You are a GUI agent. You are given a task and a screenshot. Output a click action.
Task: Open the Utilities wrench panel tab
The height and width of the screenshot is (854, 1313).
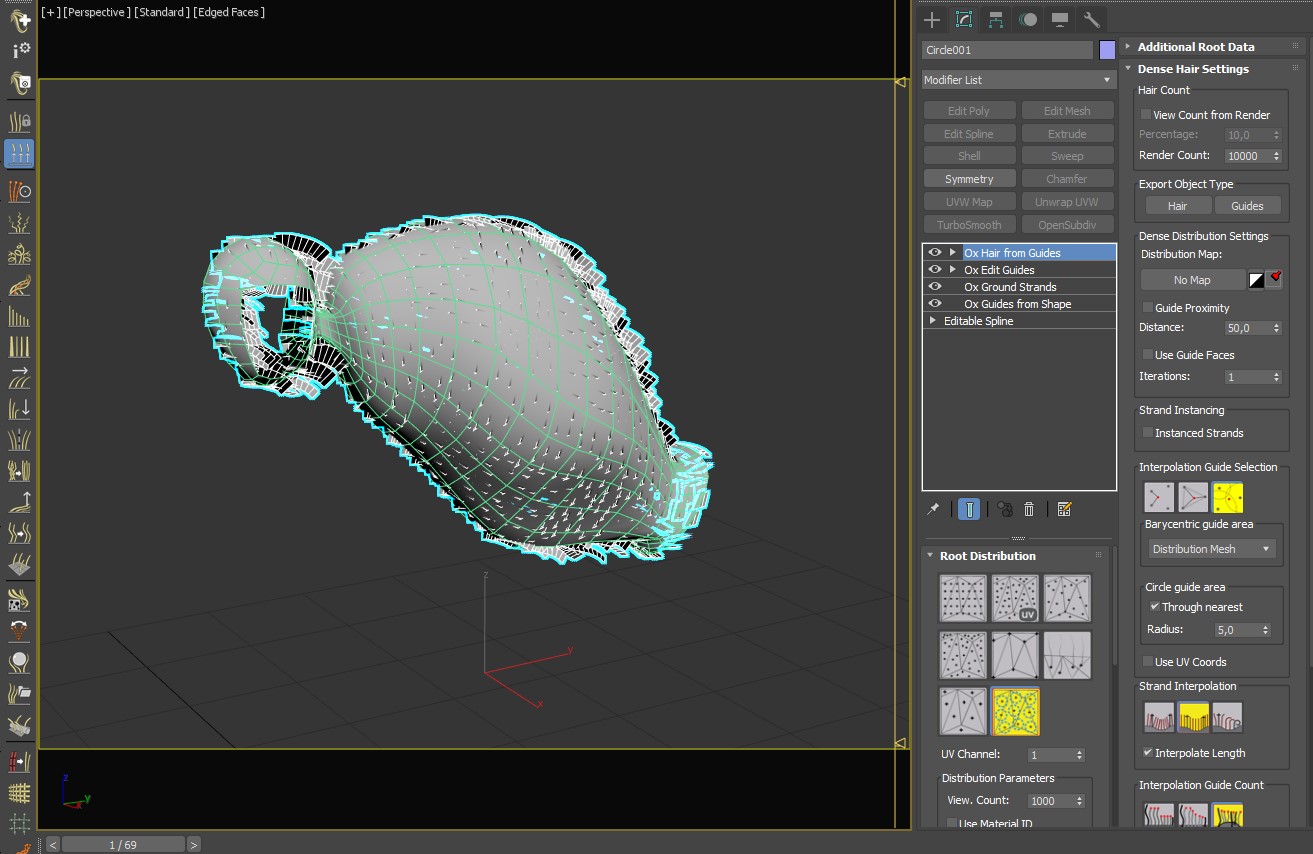pos(1092,19)
